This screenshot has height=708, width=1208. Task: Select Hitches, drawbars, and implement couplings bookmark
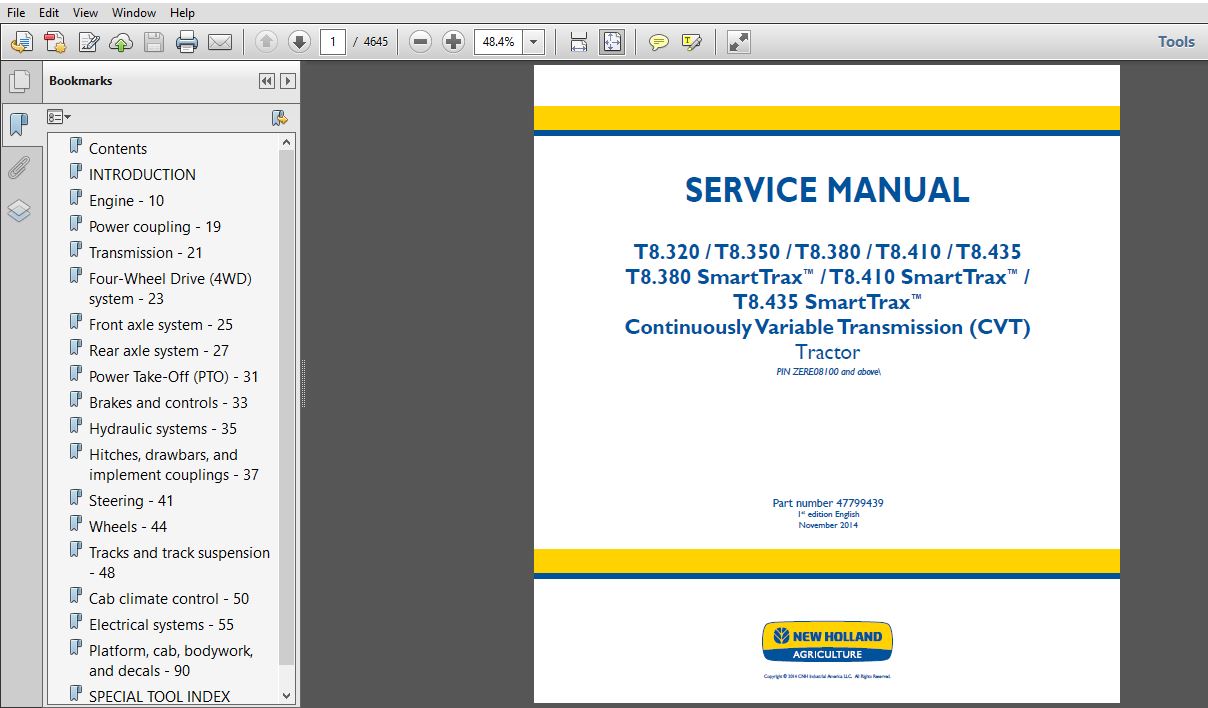click(x=173, y=464)
